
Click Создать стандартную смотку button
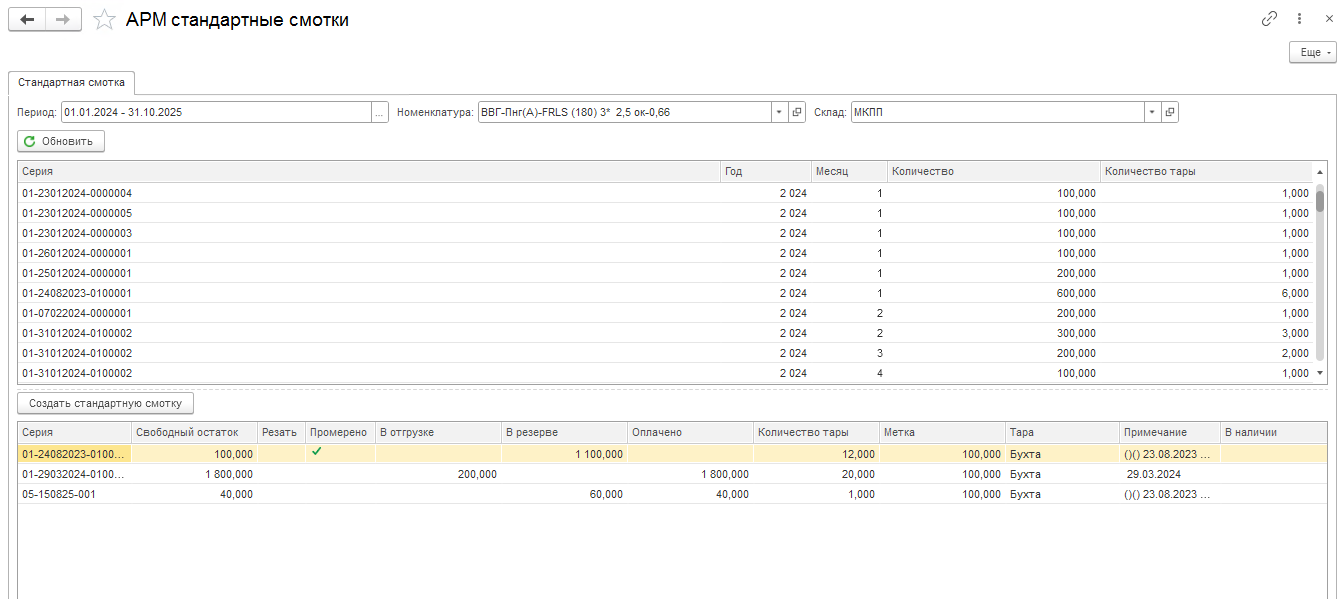(x=106, y=404)
